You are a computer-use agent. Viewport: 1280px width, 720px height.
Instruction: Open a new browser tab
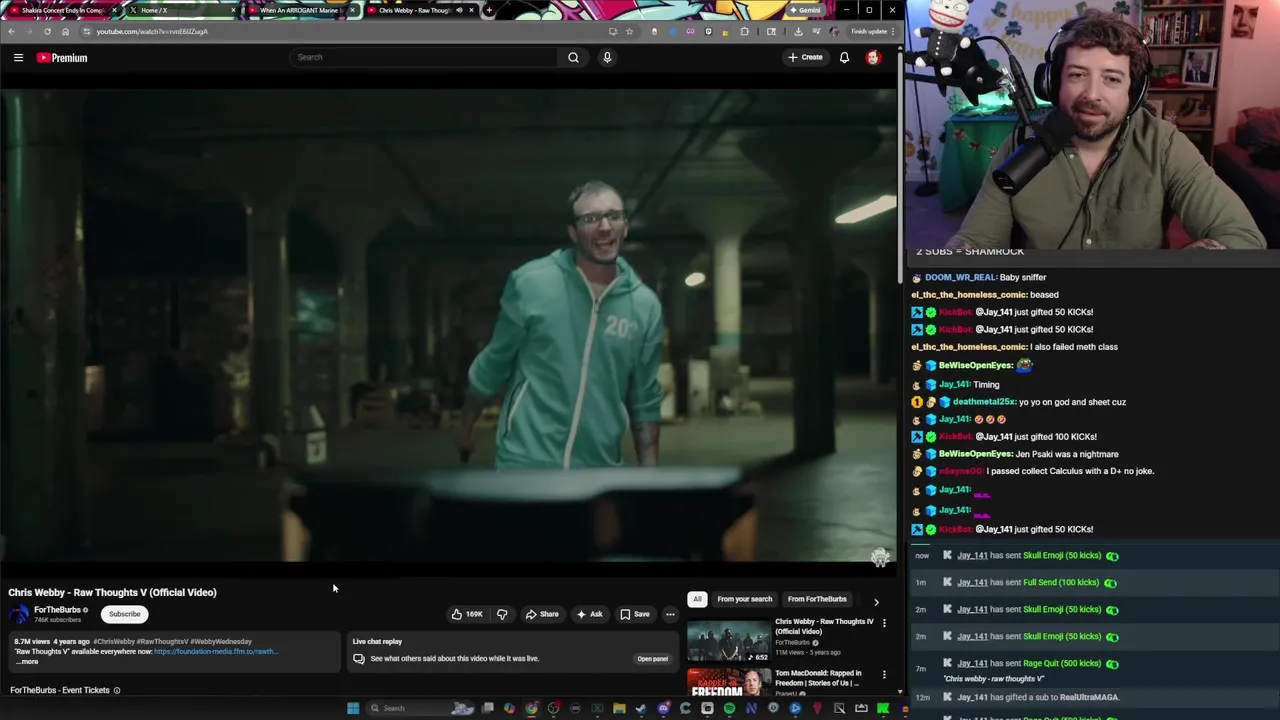pyautogui.click(x=488, y=10)
